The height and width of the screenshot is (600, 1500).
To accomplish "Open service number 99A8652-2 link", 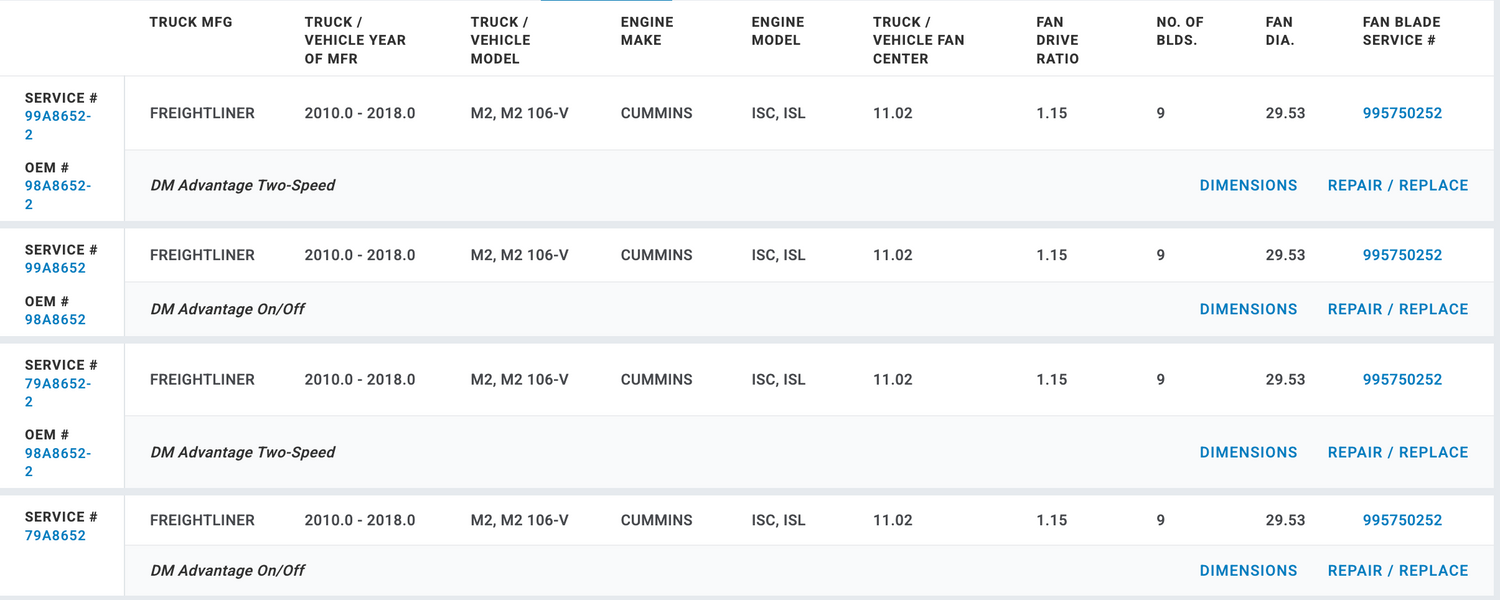I will (x=58, y=117).
